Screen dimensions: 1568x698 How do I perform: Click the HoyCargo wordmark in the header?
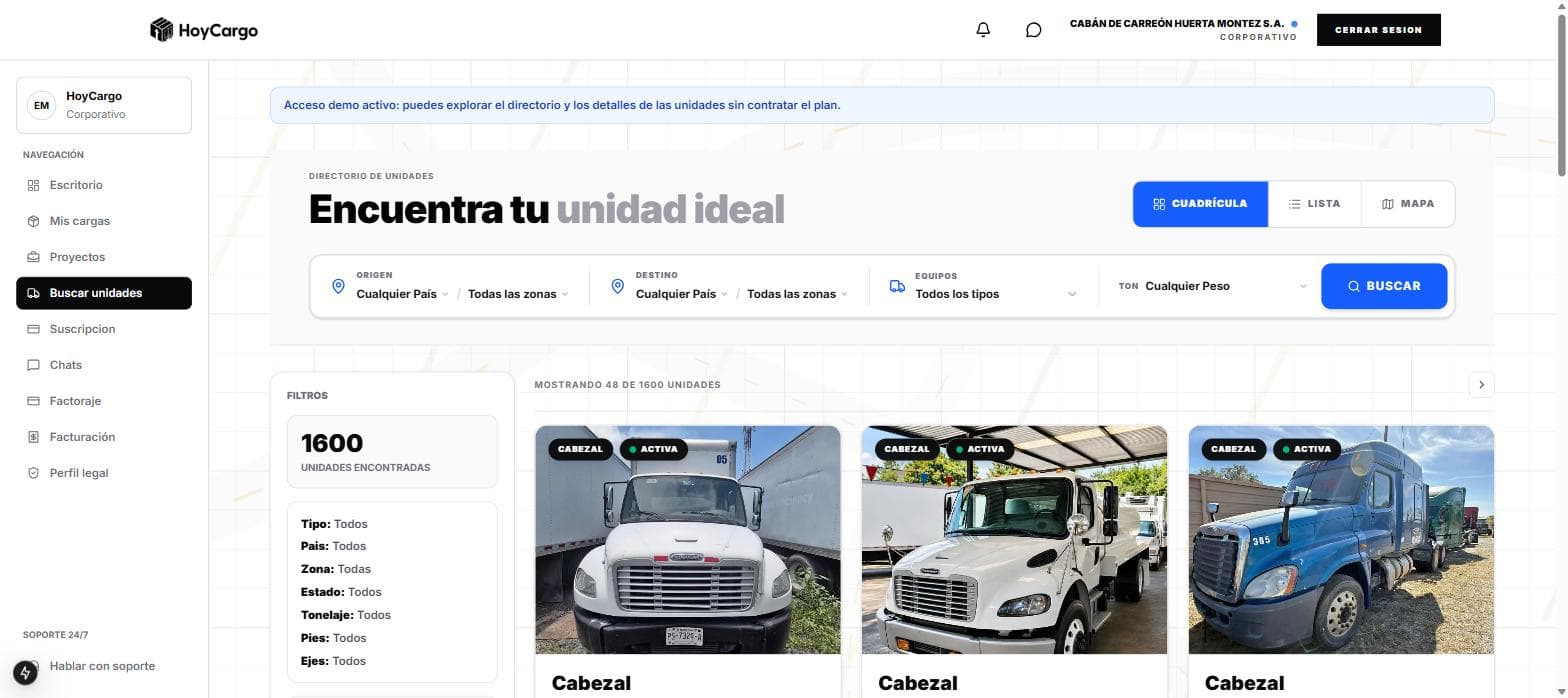pyautogui.click(x=218, y=31)
